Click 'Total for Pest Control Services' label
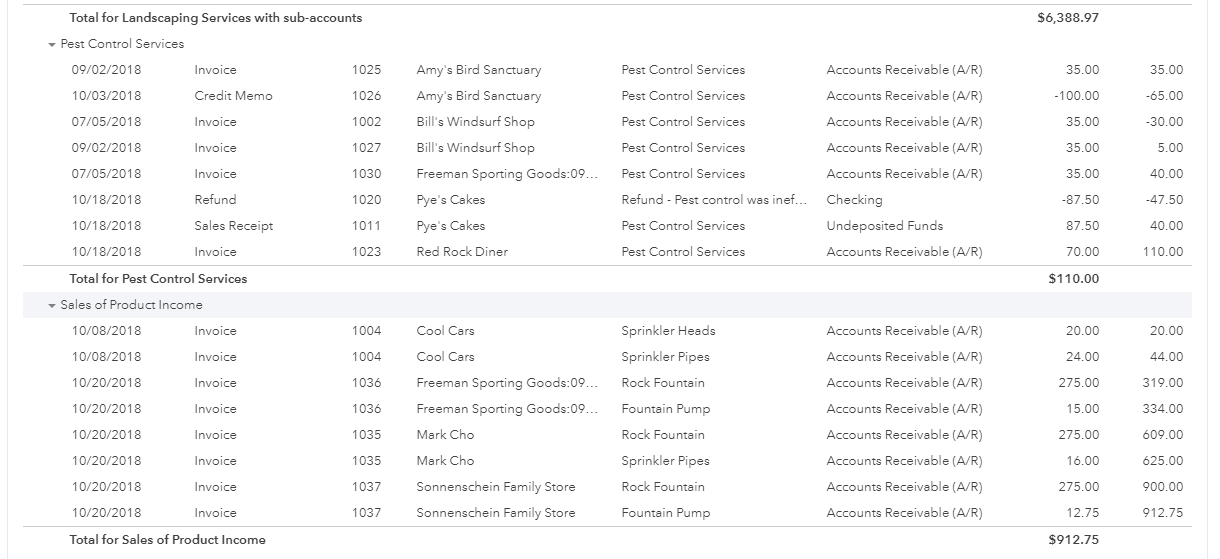This screenshot has height=559, width=1220. tap(158, 279)
